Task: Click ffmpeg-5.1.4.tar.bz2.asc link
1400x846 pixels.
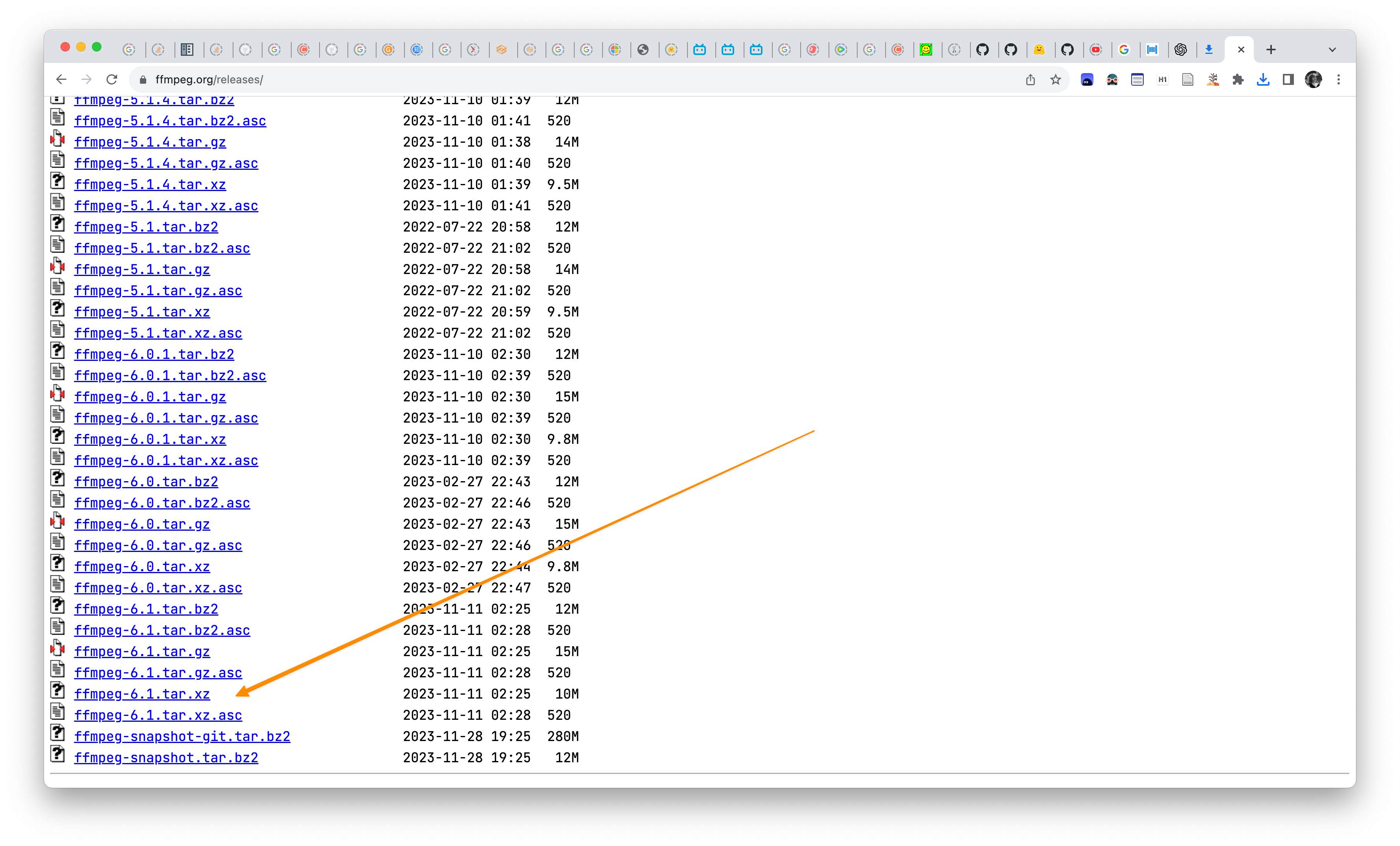Action: [170, 121]
